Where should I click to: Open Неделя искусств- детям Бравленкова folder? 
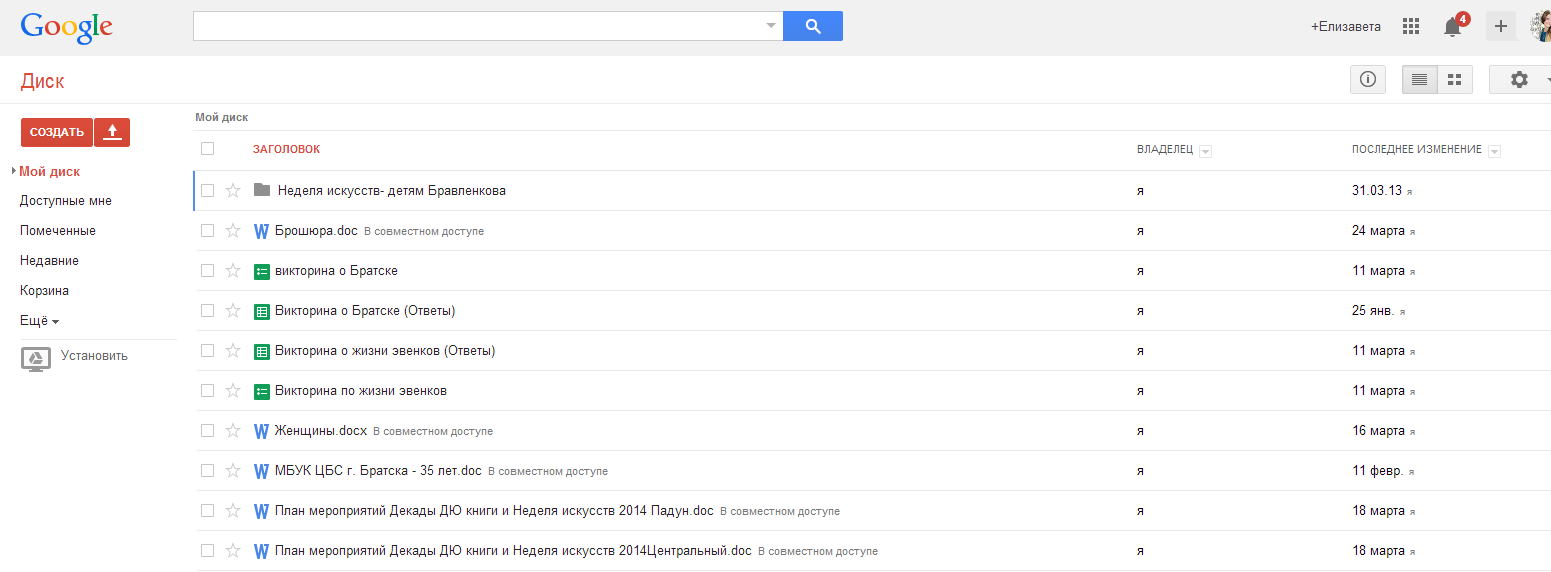[x=392, y=191]
